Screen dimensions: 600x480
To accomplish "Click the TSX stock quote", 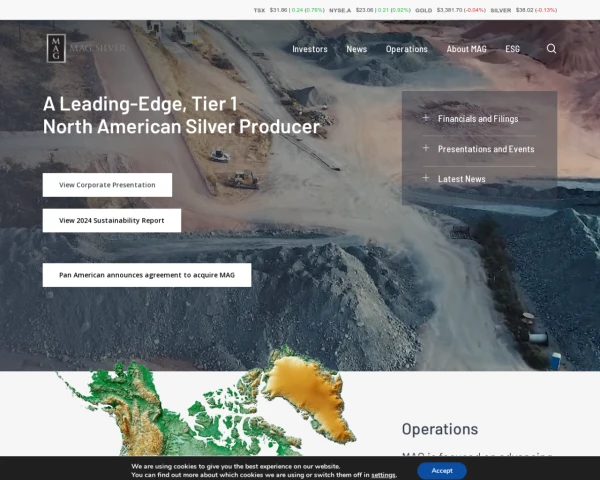I will pos(289,10).
